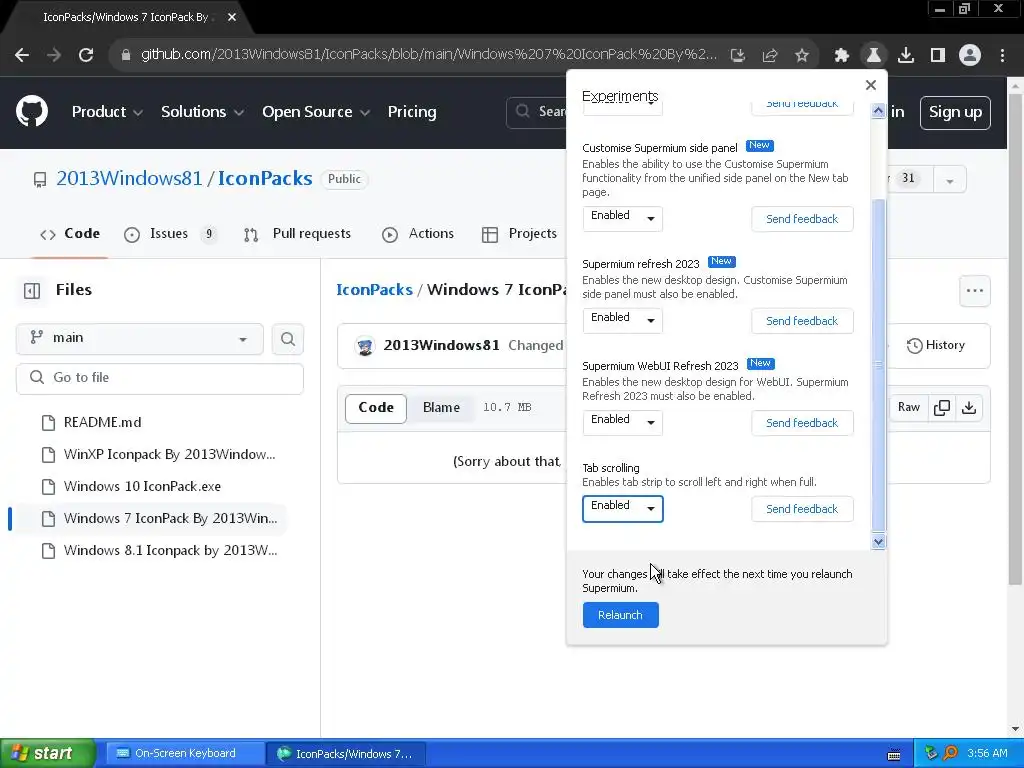Screen dimensions: 1024x768
Task: Download raw file icon
Action: tap(969, 408)
